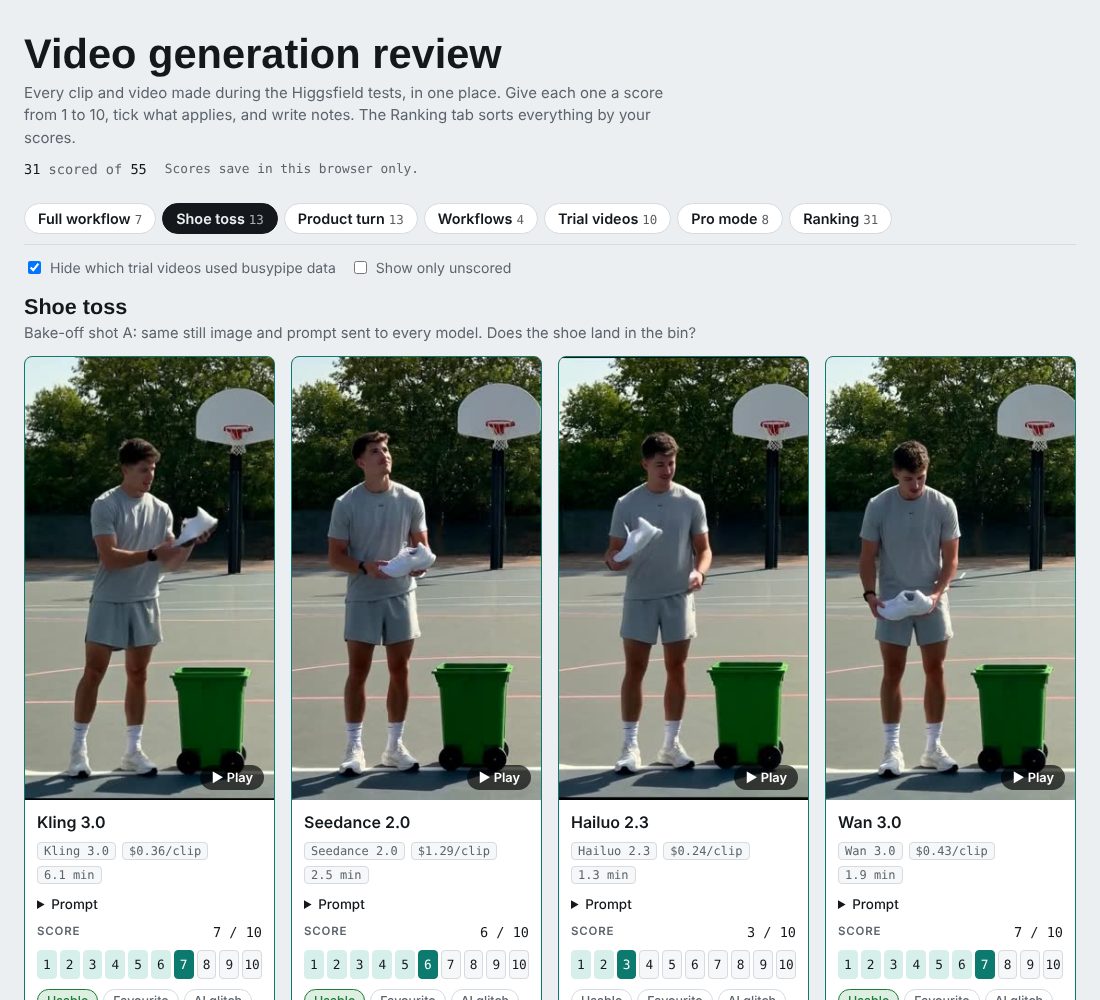Rate Wan 3.0 a 3
Viewport: 1100px width, 1000px height.
(x=893, y=964)
